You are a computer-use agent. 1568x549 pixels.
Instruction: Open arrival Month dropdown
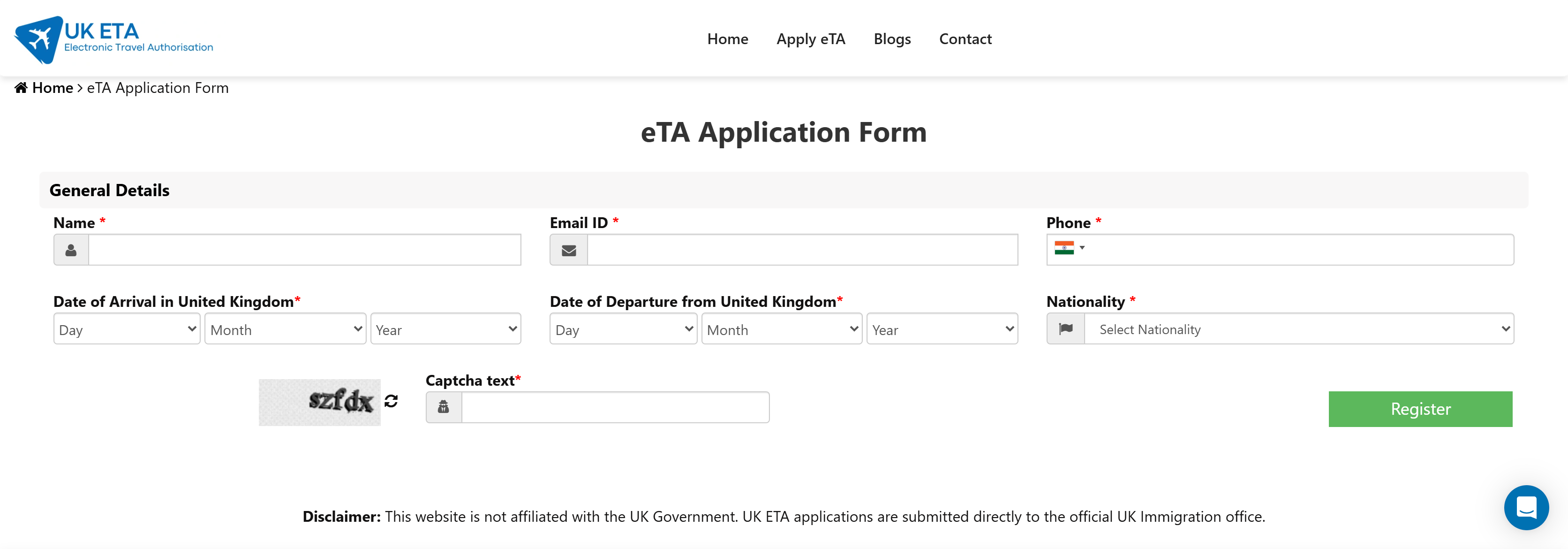(x=286, y=329)
